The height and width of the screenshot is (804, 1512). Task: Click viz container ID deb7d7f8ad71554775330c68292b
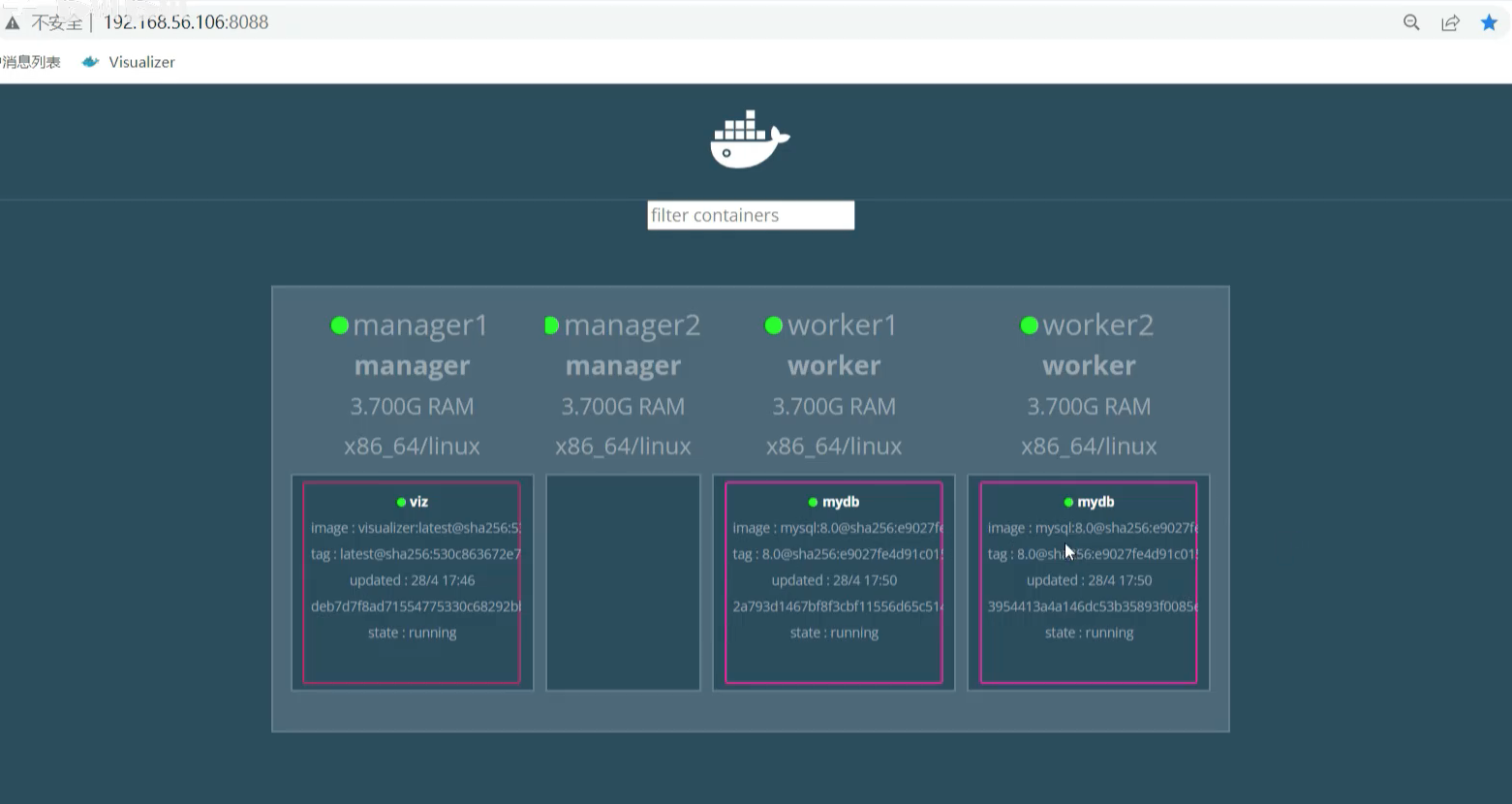tap(416, 606)
